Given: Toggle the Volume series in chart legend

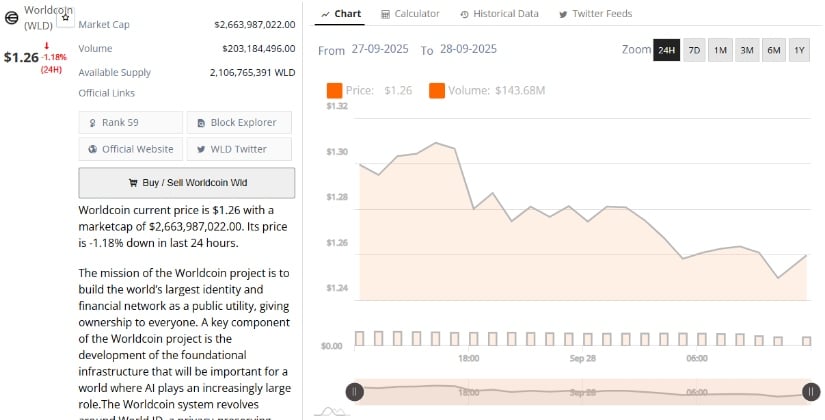Looking at the screenshot, I should point(486,91).
